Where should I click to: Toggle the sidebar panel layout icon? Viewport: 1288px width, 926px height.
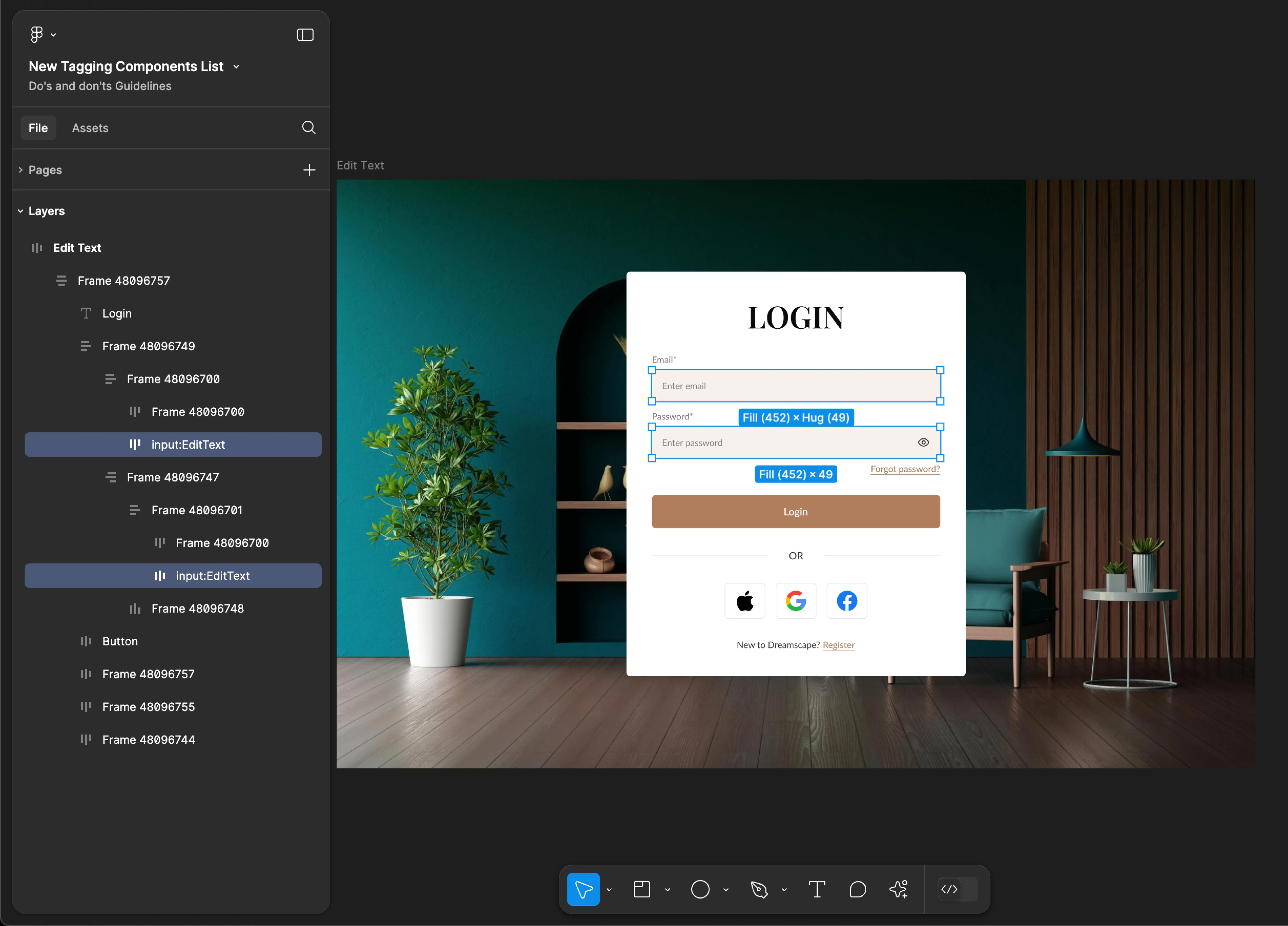(x=305, y=35)
